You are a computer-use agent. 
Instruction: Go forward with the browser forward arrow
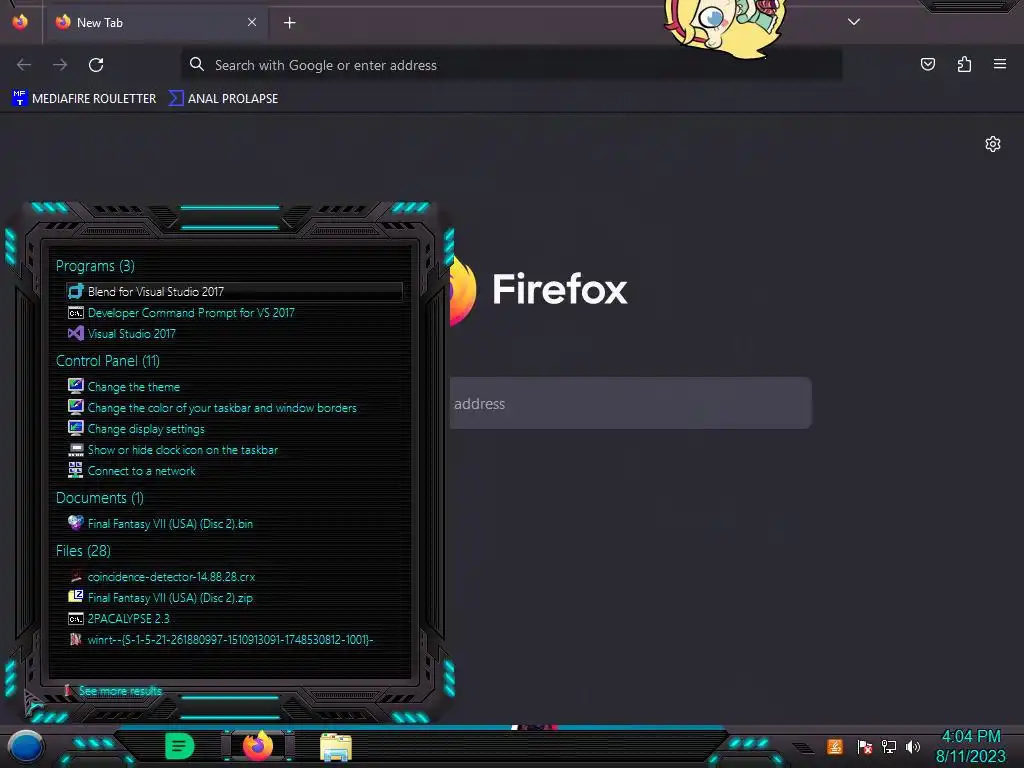coord(60,65)
